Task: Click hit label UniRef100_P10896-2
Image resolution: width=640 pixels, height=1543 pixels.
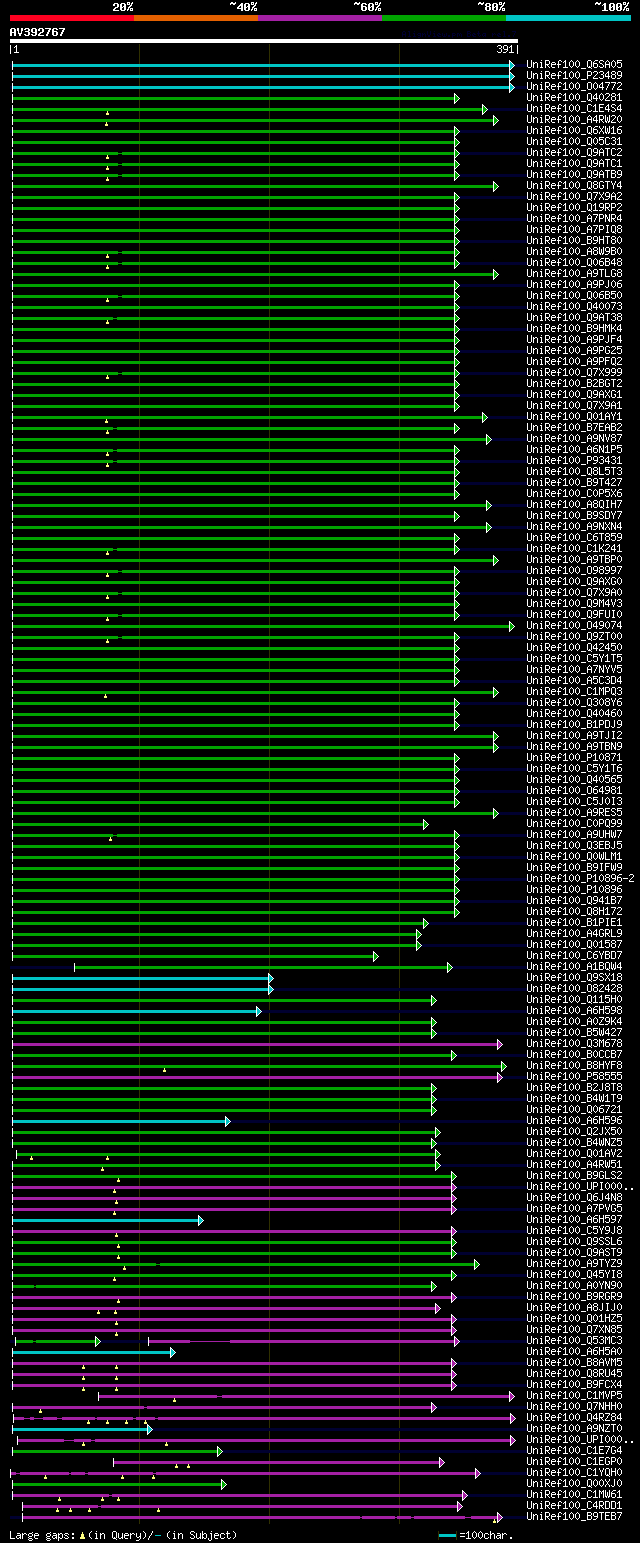Action: [x=580, y=878]
